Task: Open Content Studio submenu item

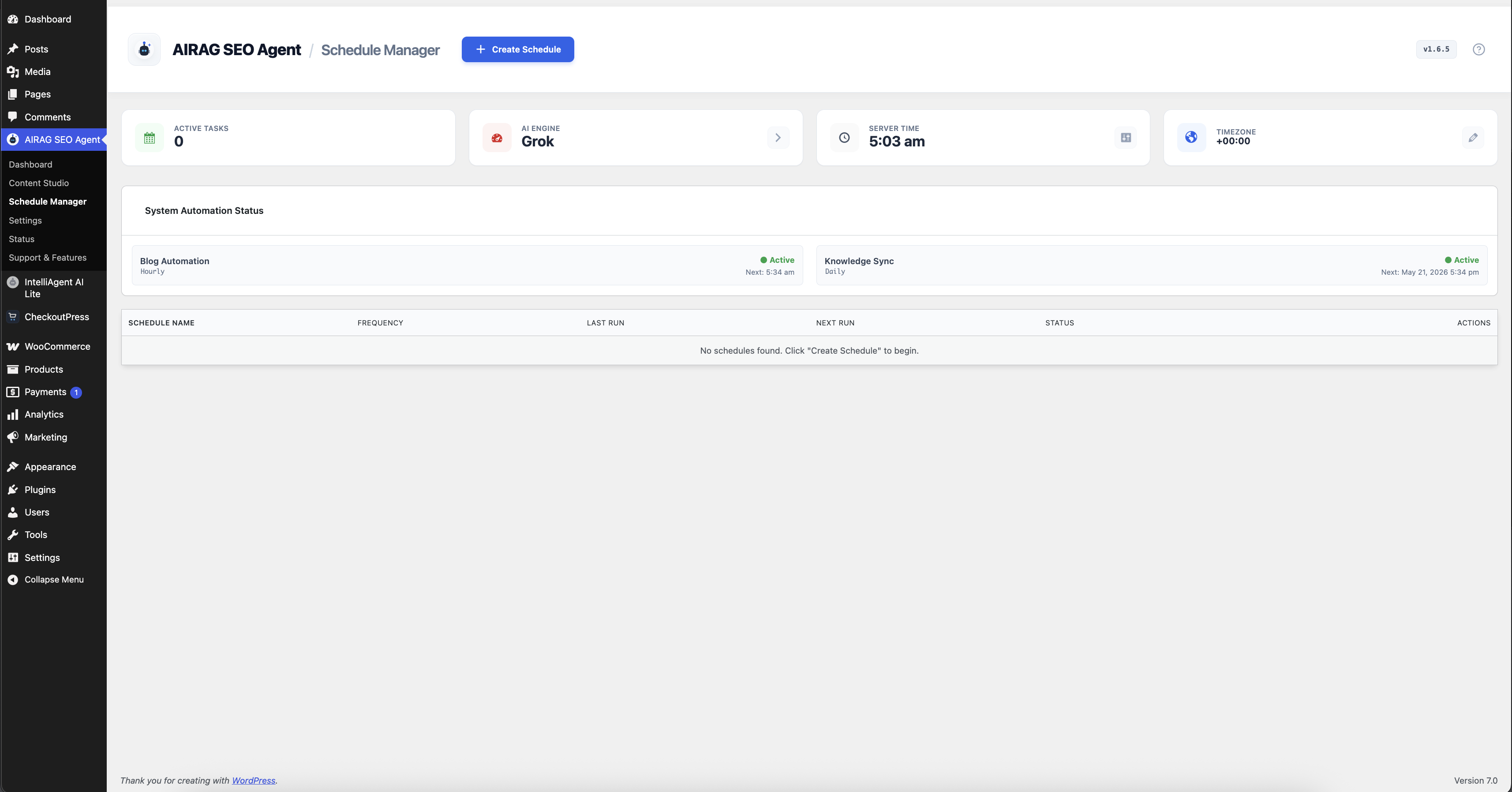Action: [x=39, y=183]
